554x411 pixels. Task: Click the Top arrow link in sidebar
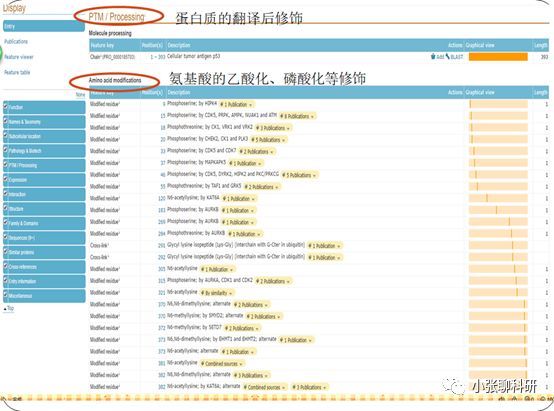pos(8,308)
